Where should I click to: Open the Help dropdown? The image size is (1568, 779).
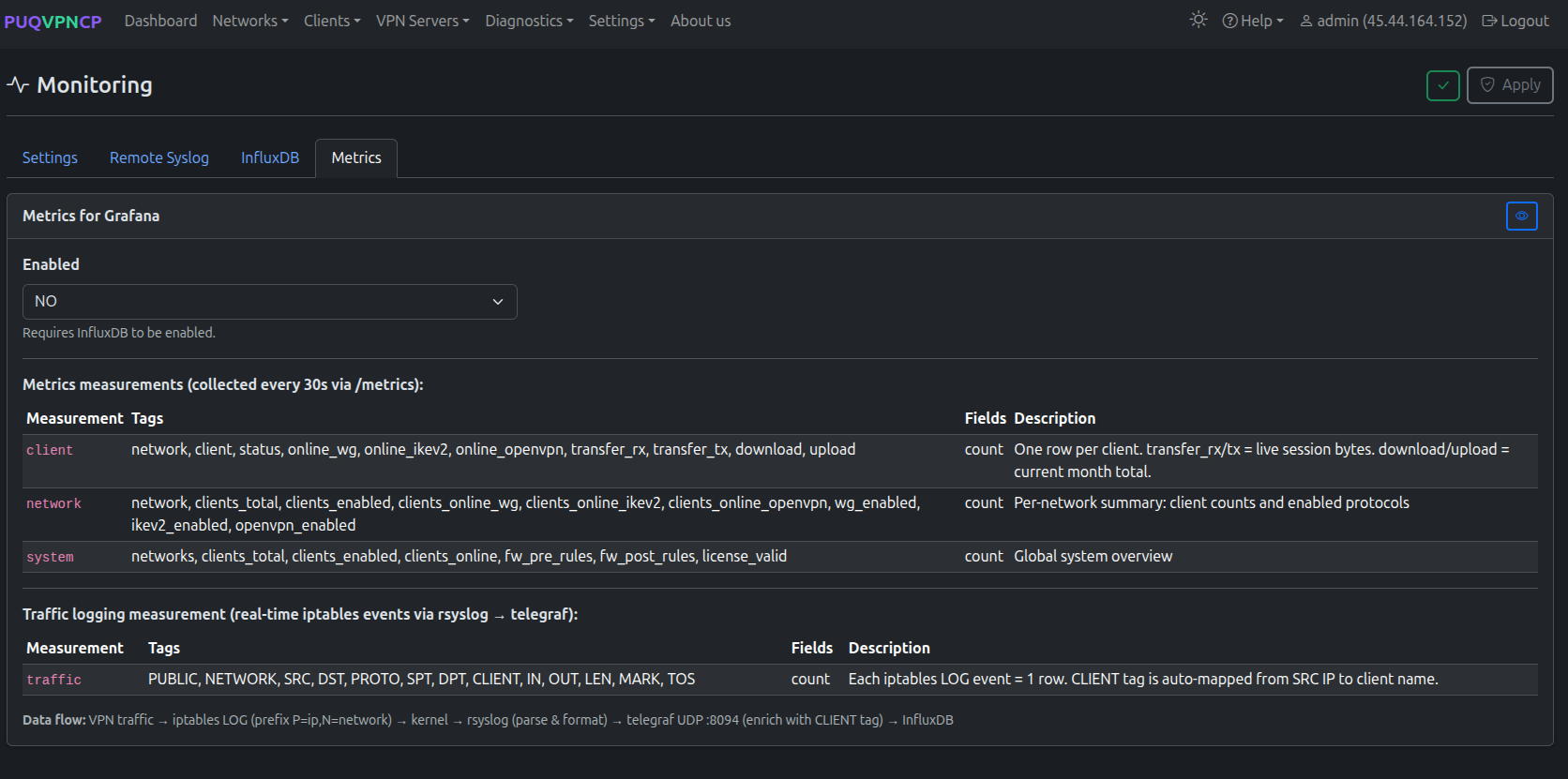tap(1253, 21)
